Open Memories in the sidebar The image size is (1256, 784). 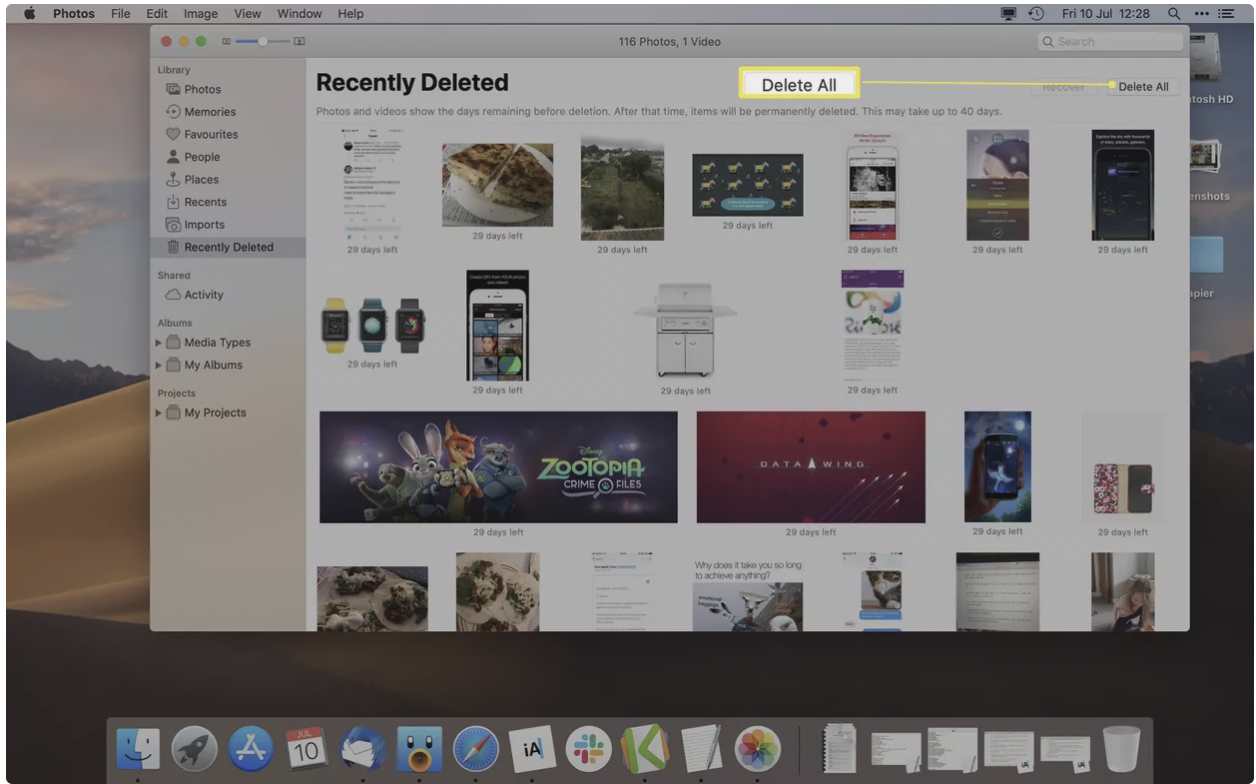[x=209, y=112]
